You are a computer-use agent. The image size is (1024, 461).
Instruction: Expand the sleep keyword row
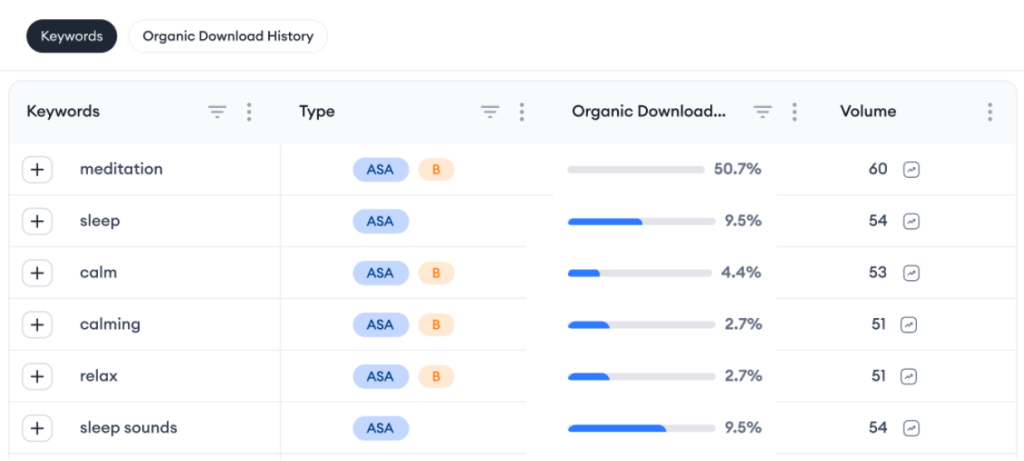(37, 221)
